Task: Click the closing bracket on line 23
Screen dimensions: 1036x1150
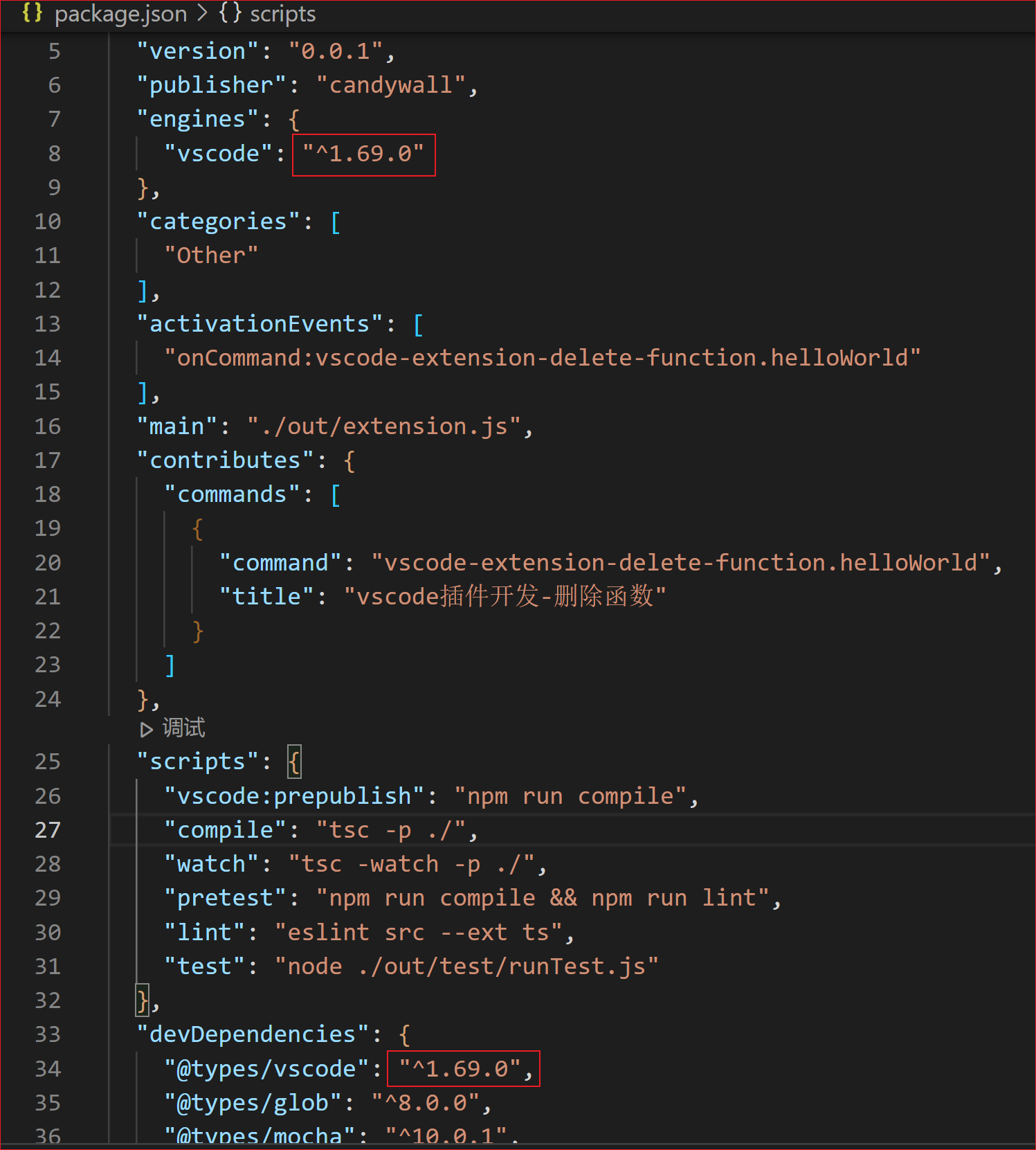Action: 170,665
